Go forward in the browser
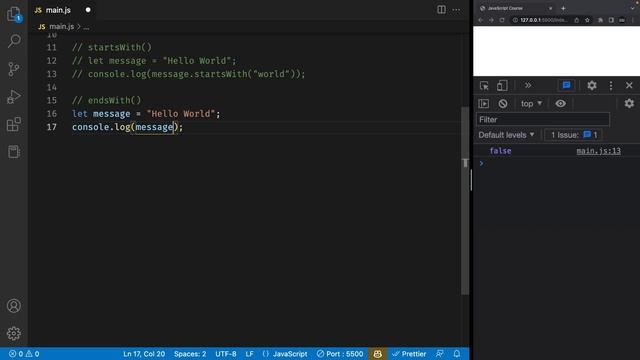The width and height of the screenshot is (640, 360). click(x=491, y=20)
